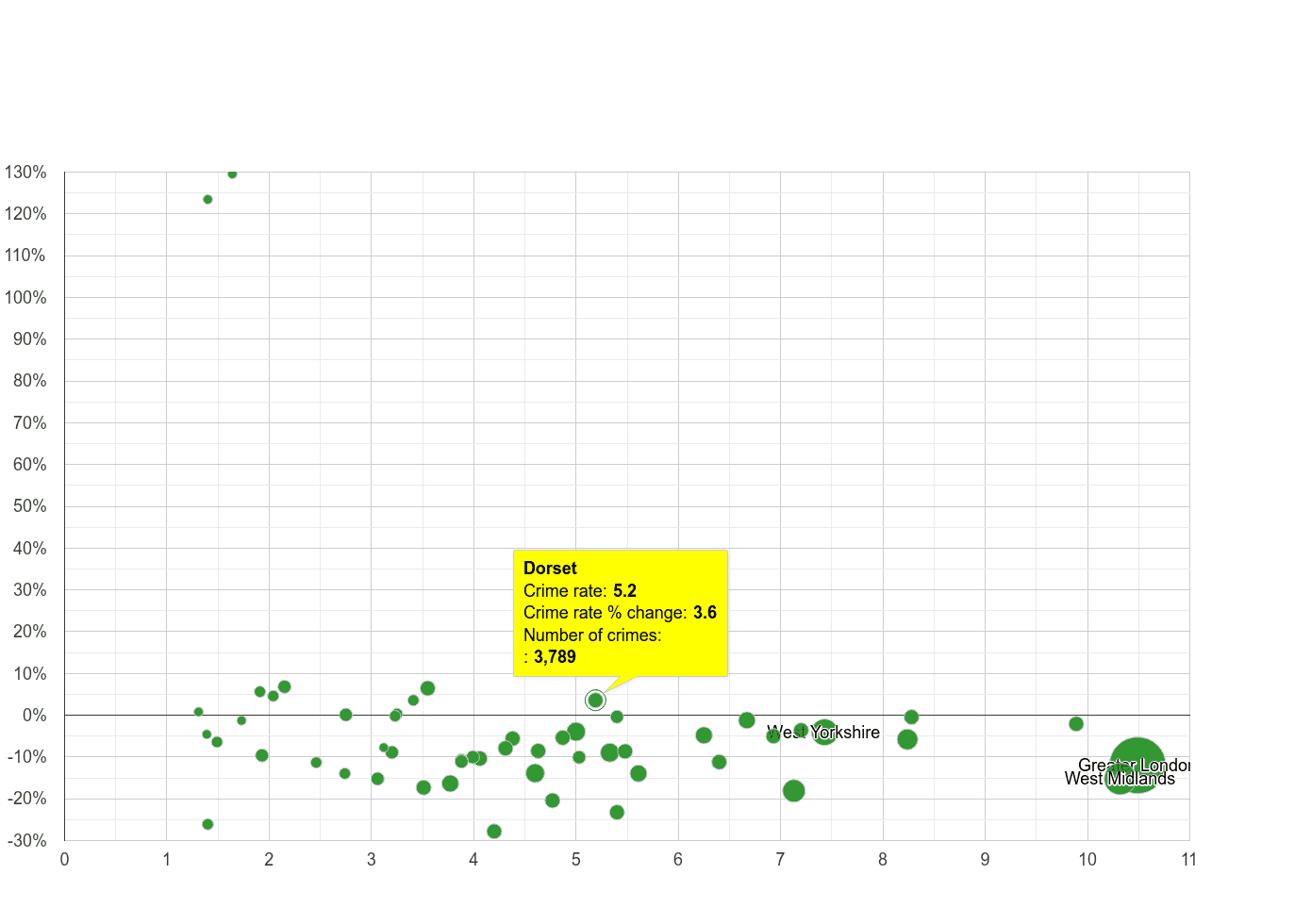This screenshot has width=1311, height=924.
Task: Click the -20% y-axis label
Action: click(x=27, y=799)
